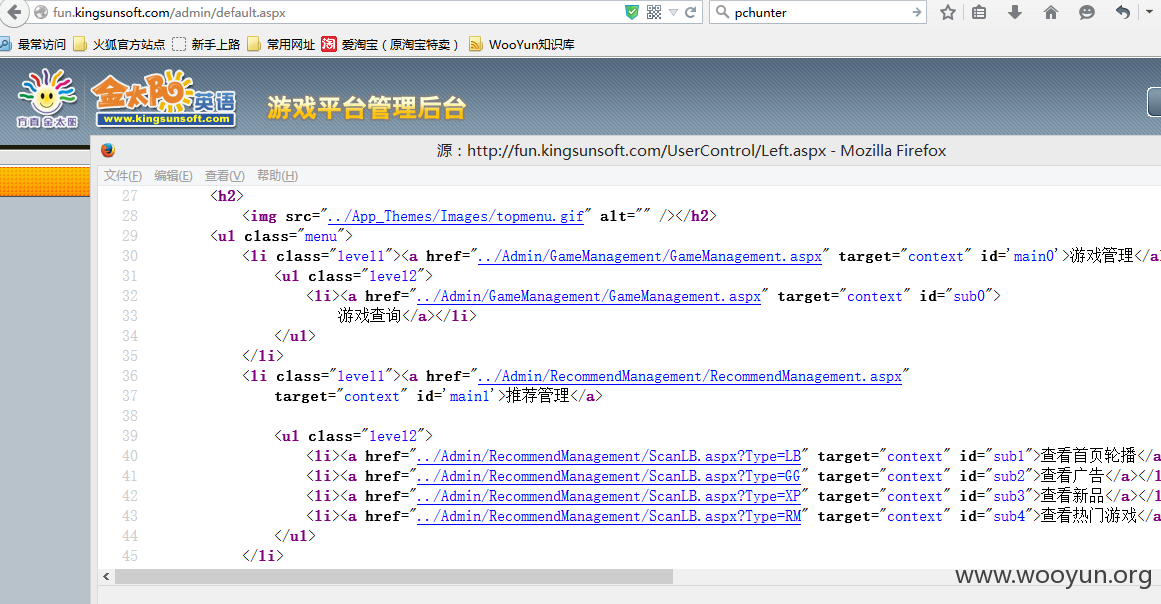Viewport: 1161px width, 604px height.
Task: Submit search with the arrow go button
Action: coord(917,12)
